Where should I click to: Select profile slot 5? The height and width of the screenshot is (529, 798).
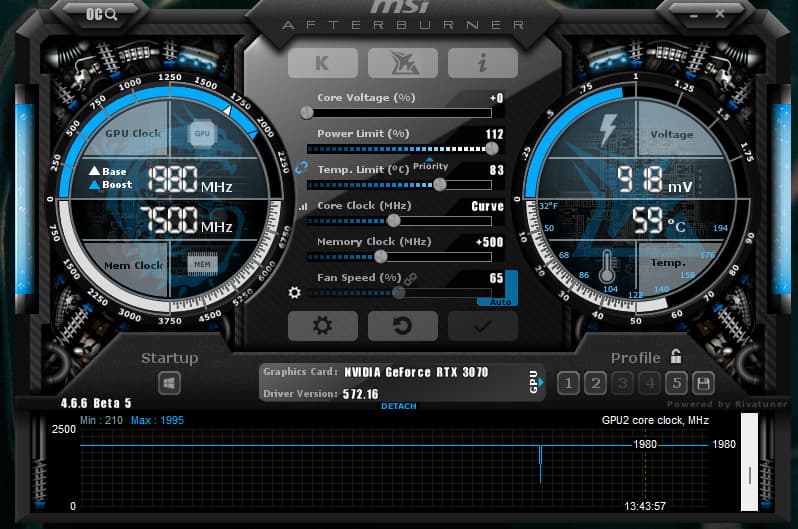676,383
